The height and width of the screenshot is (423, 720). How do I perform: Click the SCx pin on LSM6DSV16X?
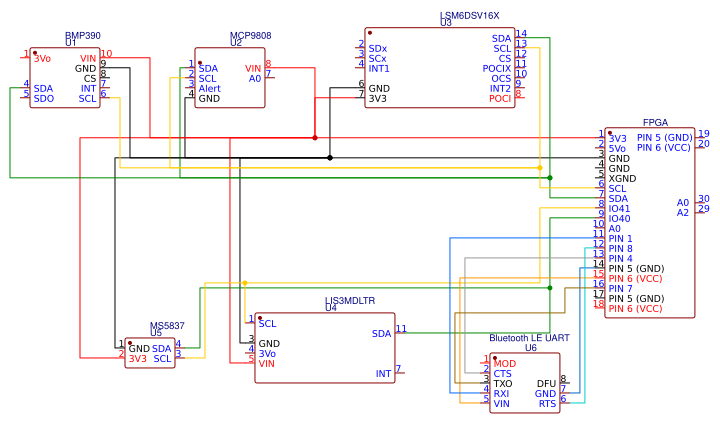377,58
